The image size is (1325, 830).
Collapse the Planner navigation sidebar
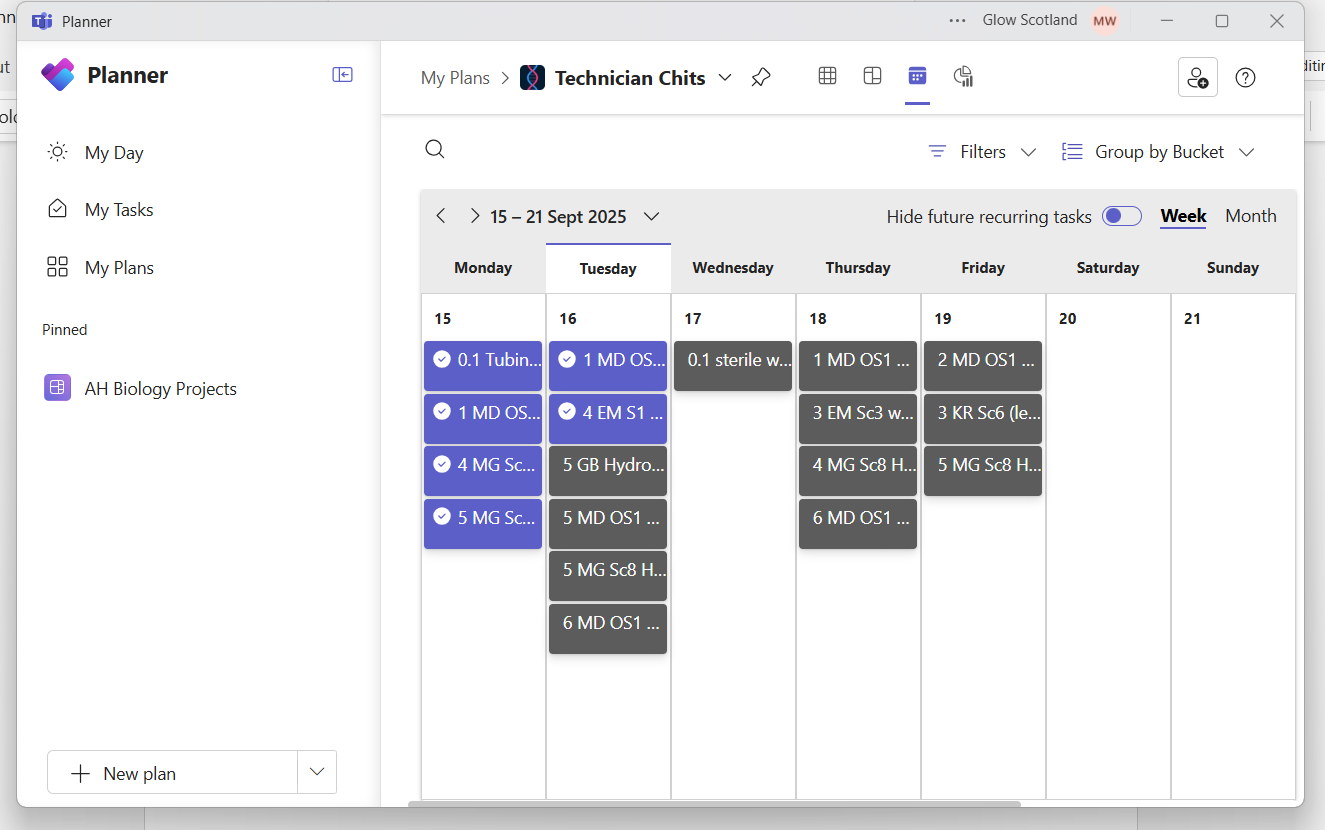[x=342, y=75]
